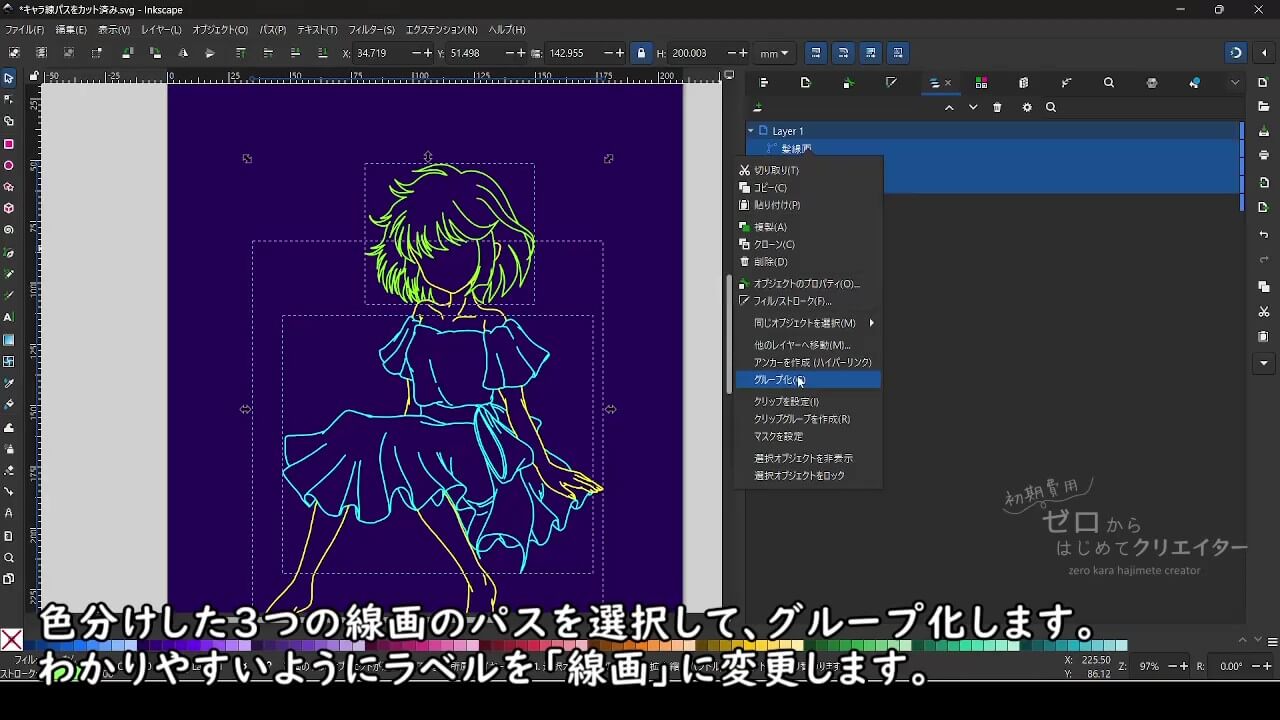Toggle the guide lock at ruler corner
1280x720 pixels.
[x=34, y=76]
